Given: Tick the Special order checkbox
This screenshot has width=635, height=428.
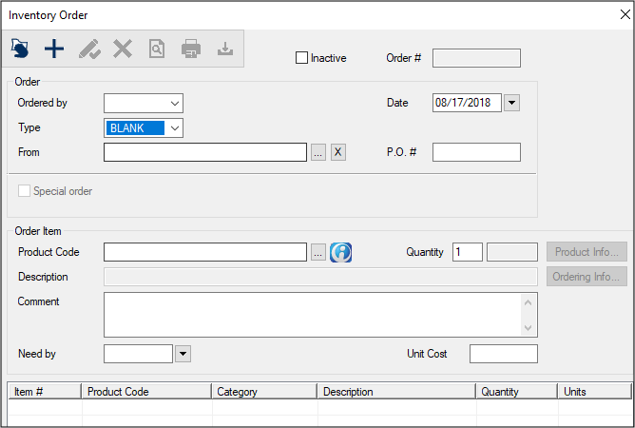Looking at the screenshot, I should click(x=24, y=191).
